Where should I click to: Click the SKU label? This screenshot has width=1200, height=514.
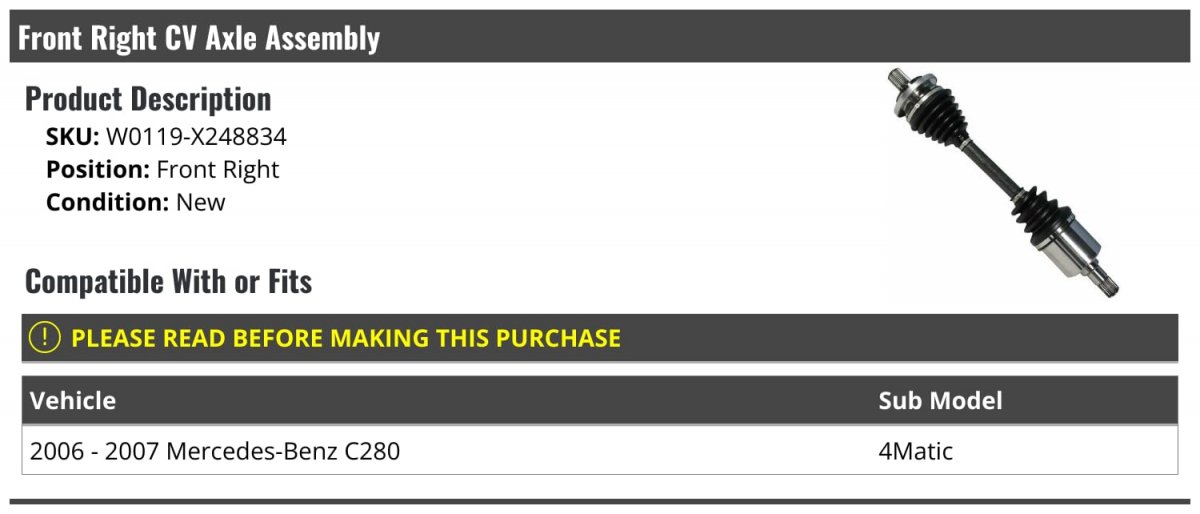(x=73, y=137)
